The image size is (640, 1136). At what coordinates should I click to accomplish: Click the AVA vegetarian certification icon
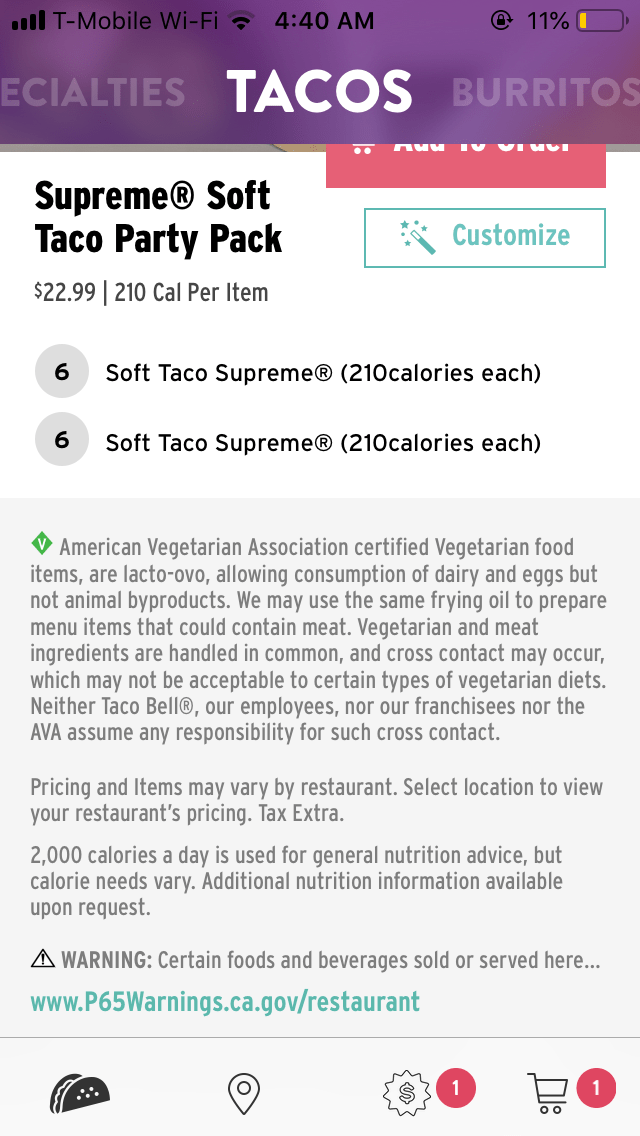[x=41, y=545]
